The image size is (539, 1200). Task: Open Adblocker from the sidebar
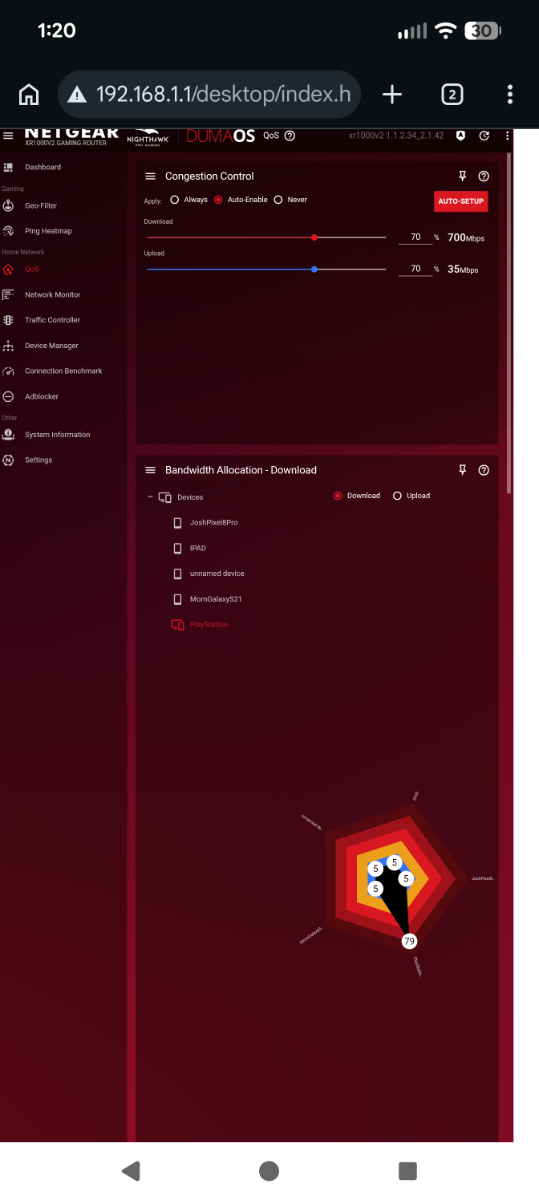point(35,397)
